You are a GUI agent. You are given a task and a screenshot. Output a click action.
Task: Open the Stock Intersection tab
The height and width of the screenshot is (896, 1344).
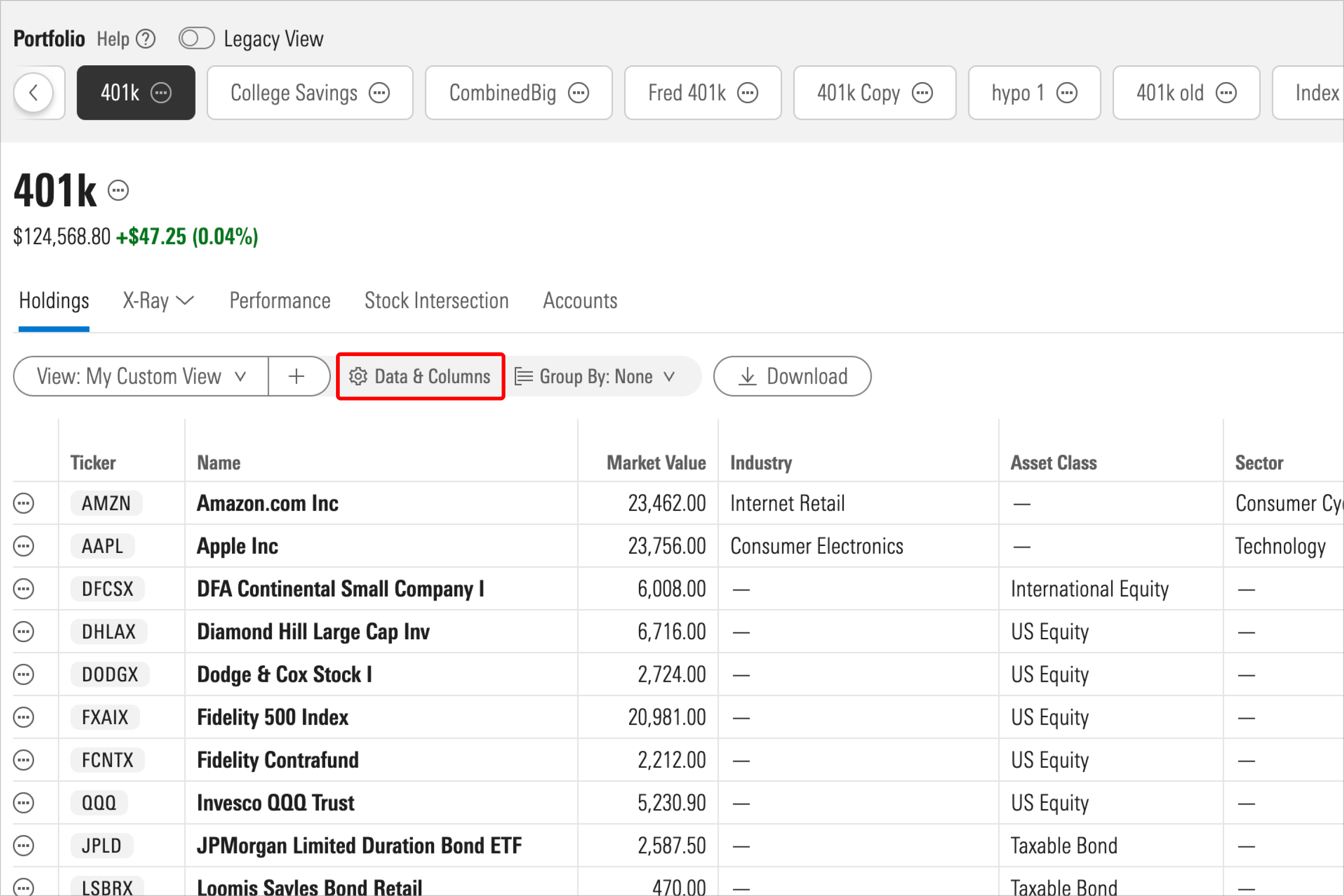[x=437, y=301]
